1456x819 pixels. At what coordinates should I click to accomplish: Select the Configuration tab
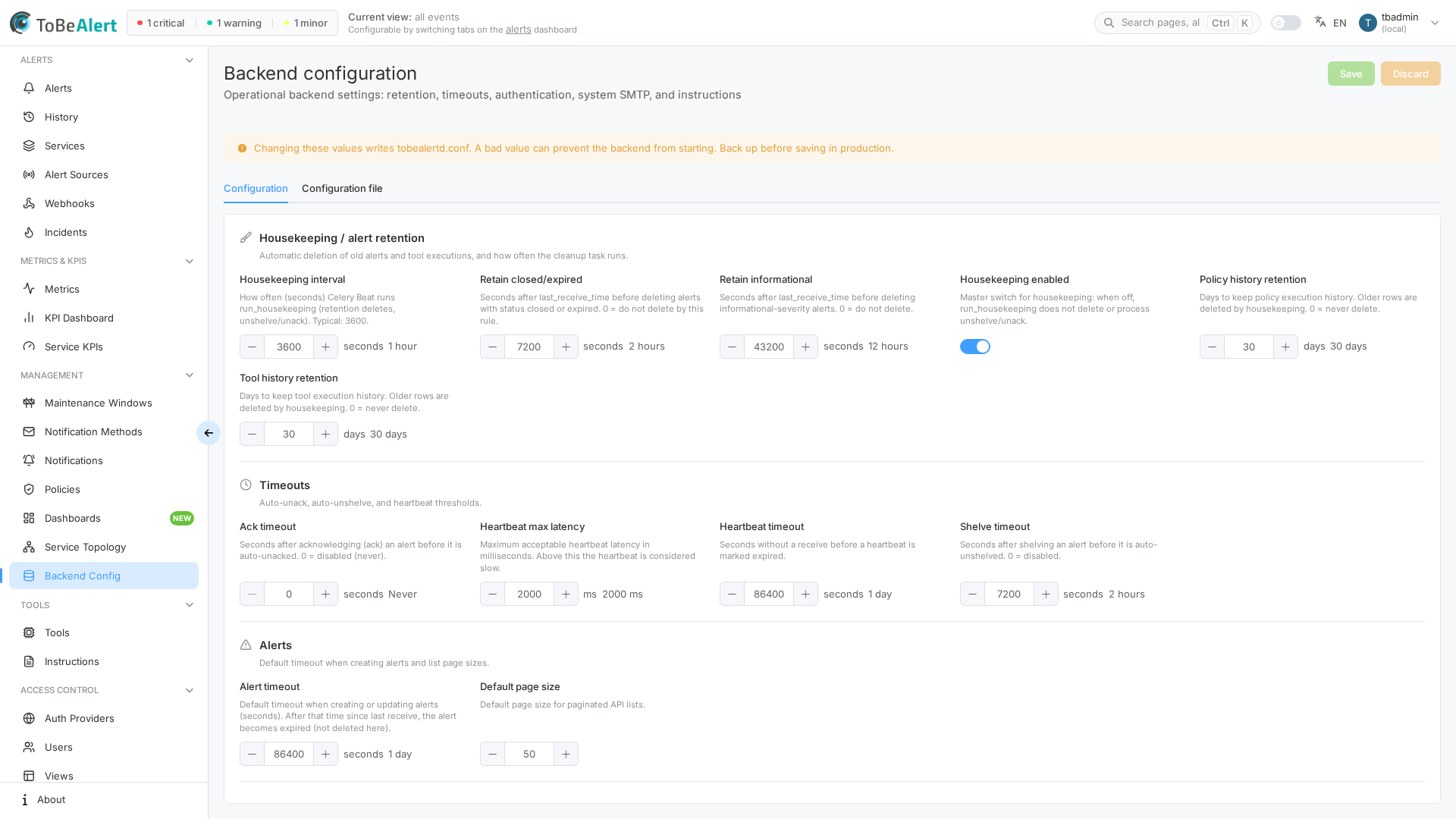tap(256, 188)
